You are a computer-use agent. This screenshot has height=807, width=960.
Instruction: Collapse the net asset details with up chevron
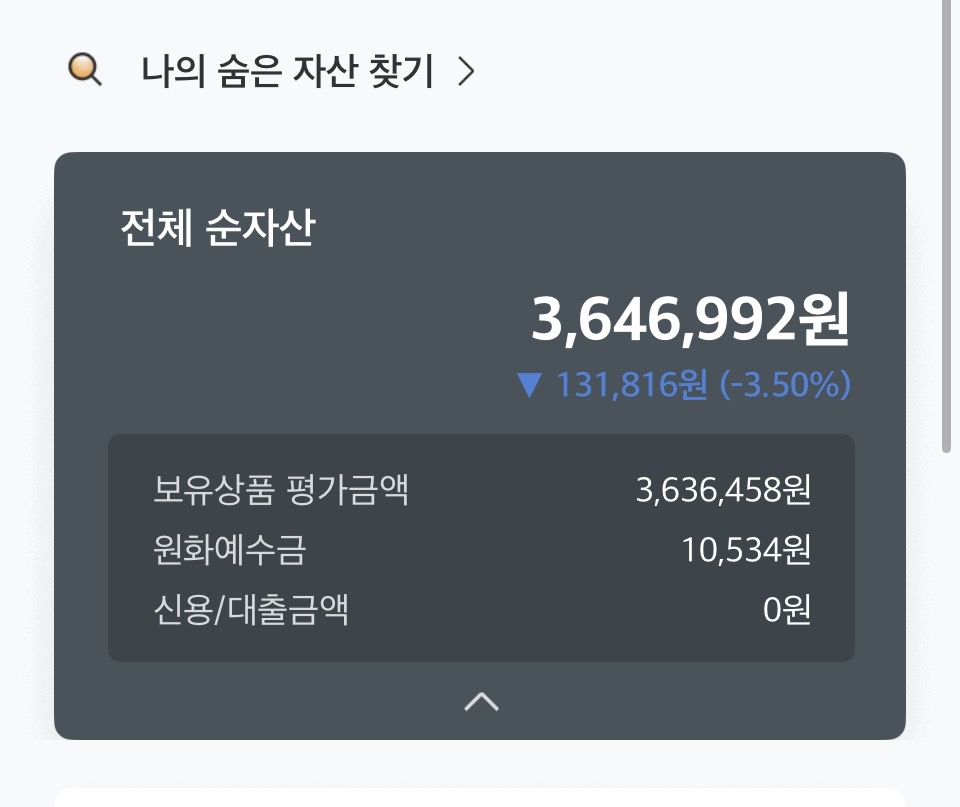pyautogui.click(x=481, y=702)
